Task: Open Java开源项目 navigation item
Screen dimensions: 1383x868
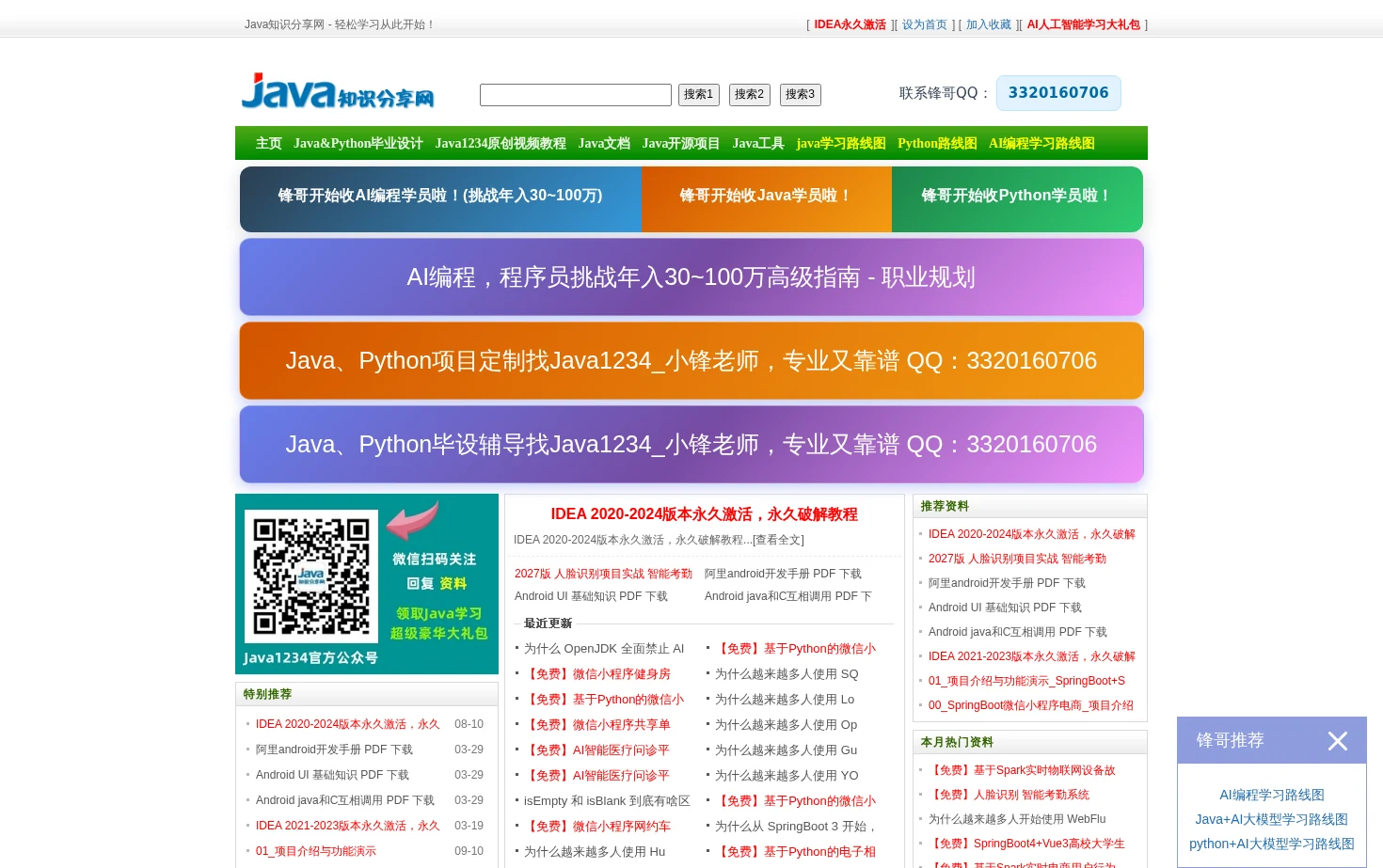Action: (681, 144)
